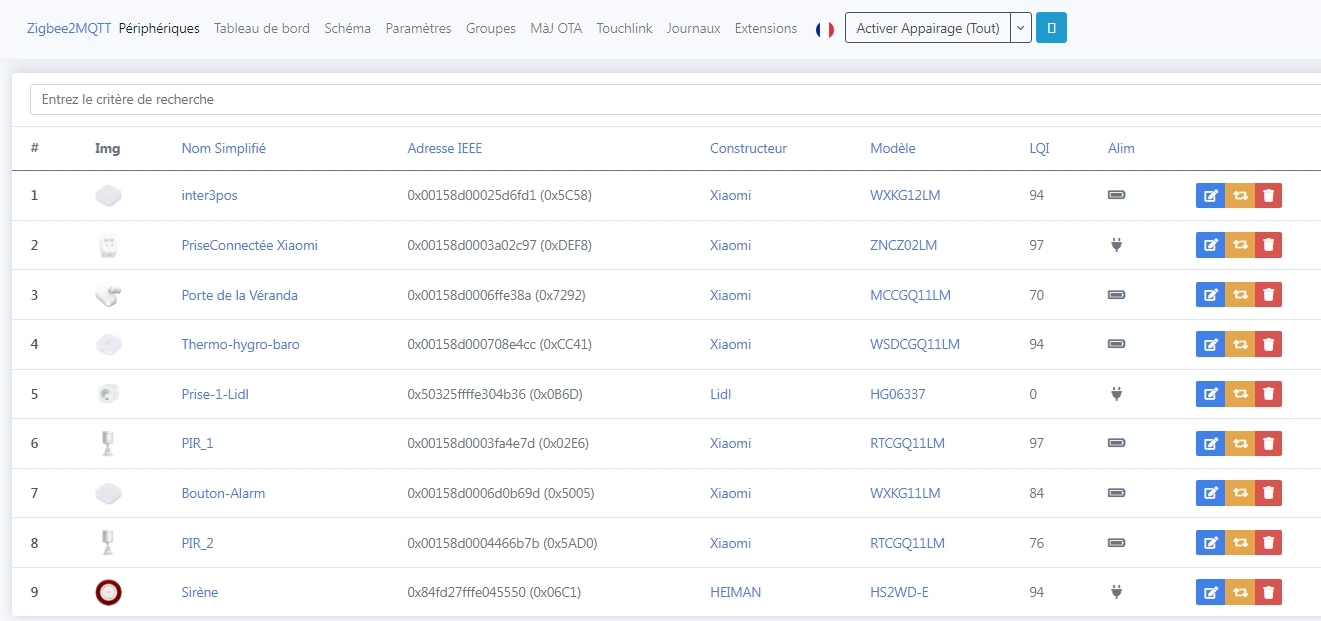Click the orange reconfigure icon for Prise-1-Lidl
1321x621 pixels.
click(x=1240, y=394)
